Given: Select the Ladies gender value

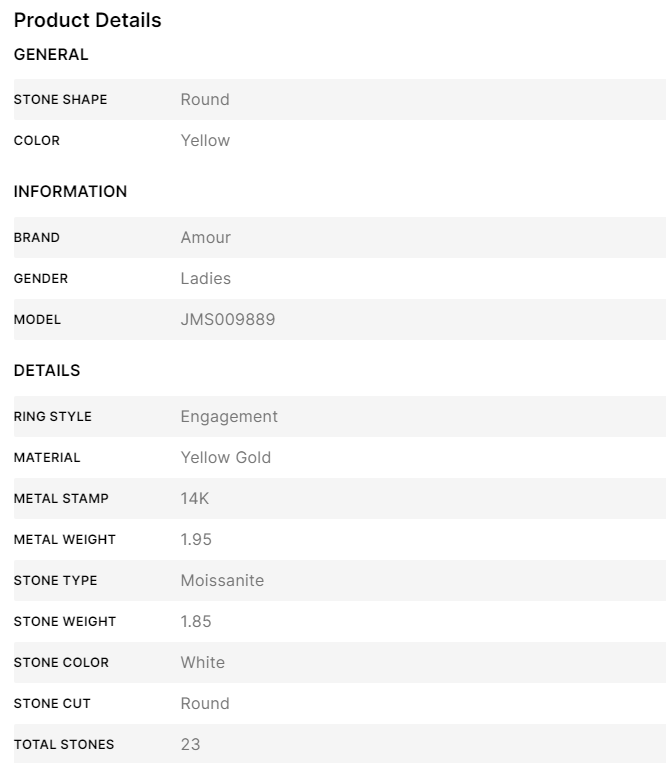Looking at the screenshot, I should pos(206,278).
